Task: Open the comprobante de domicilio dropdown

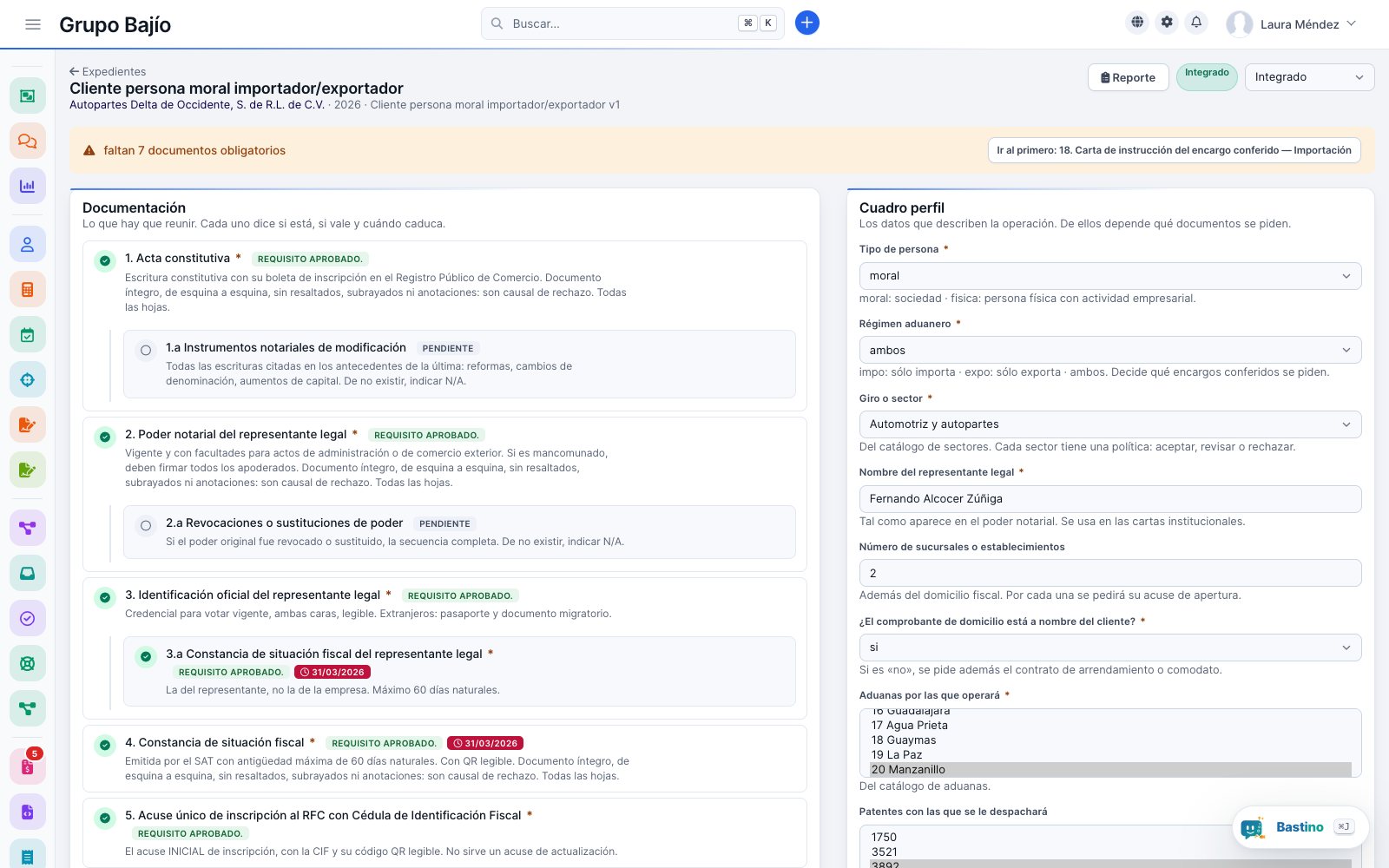Action: (1109, 648)
